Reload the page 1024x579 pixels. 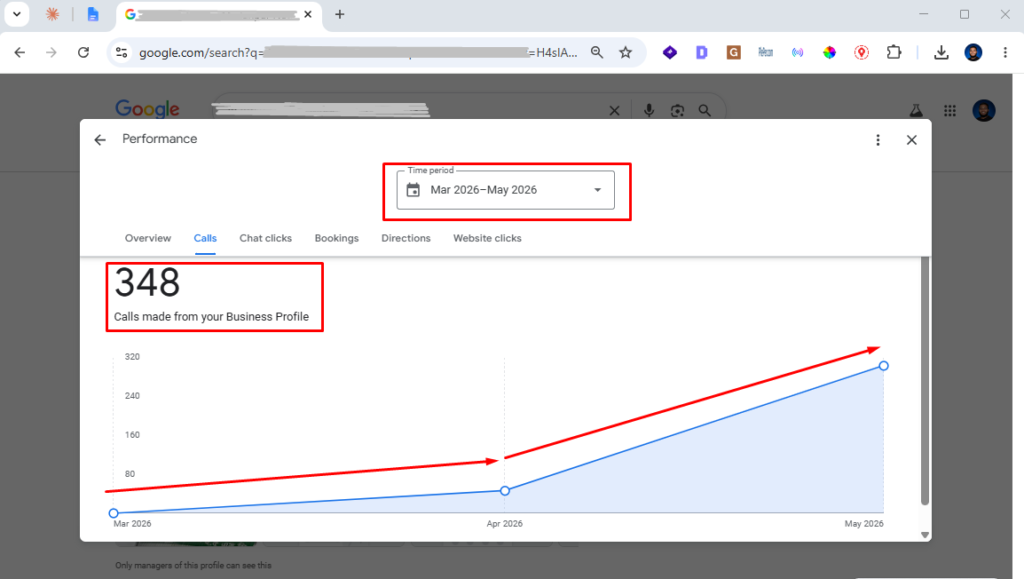83,52
